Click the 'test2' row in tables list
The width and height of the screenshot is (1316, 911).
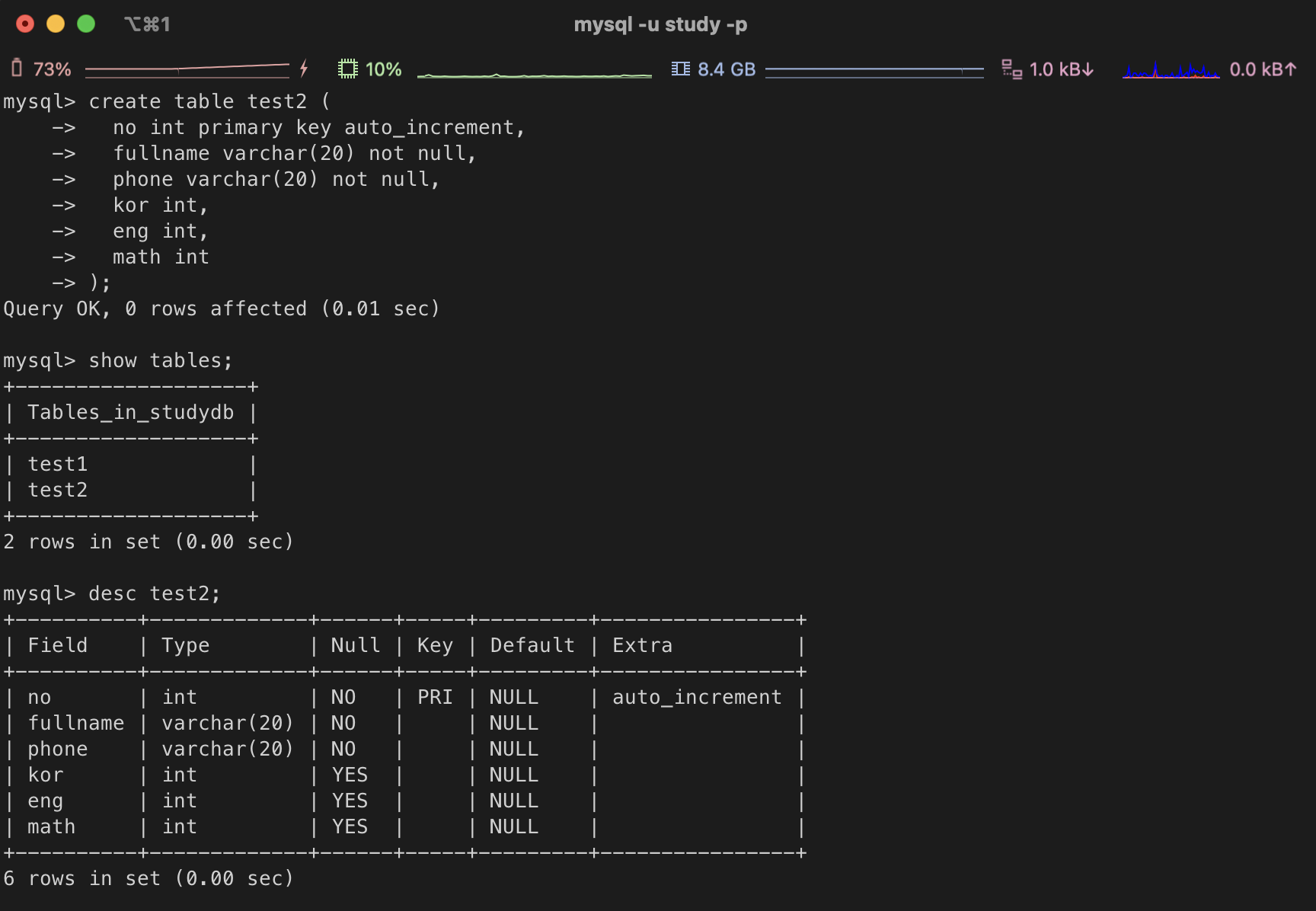(58, 490)
